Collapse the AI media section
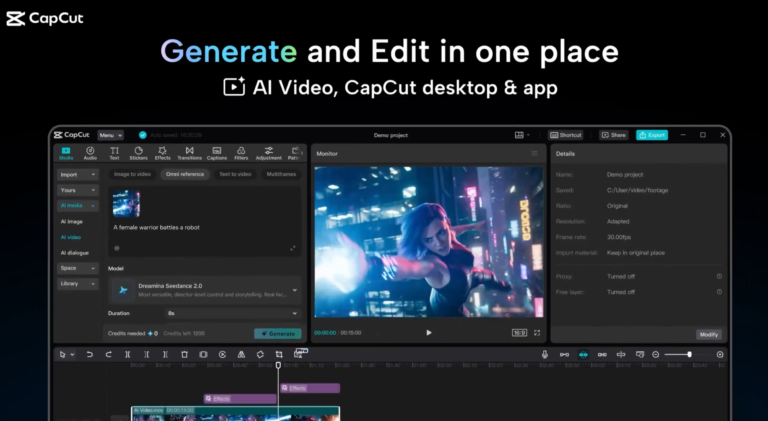768x421 pixels. 77,206
